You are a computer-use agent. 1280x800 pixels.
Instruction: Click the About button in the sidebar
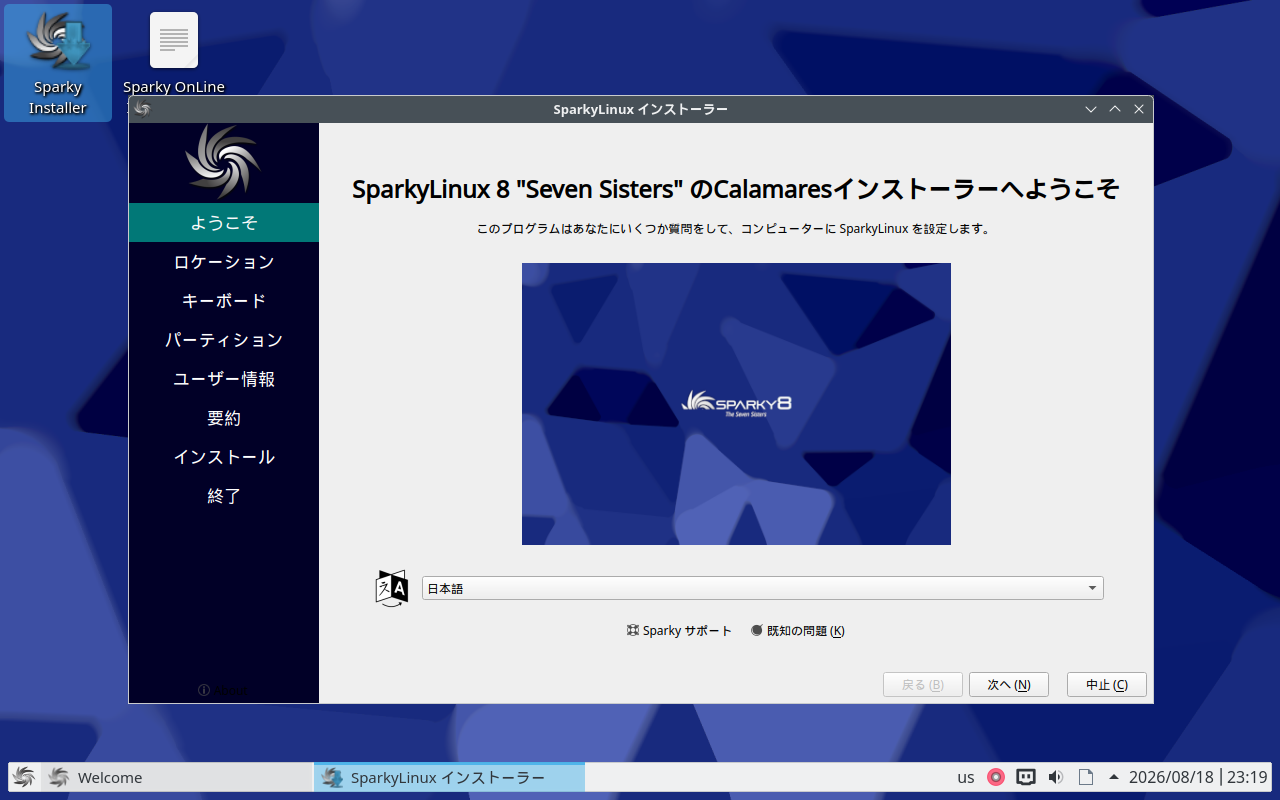click(224, 690)
